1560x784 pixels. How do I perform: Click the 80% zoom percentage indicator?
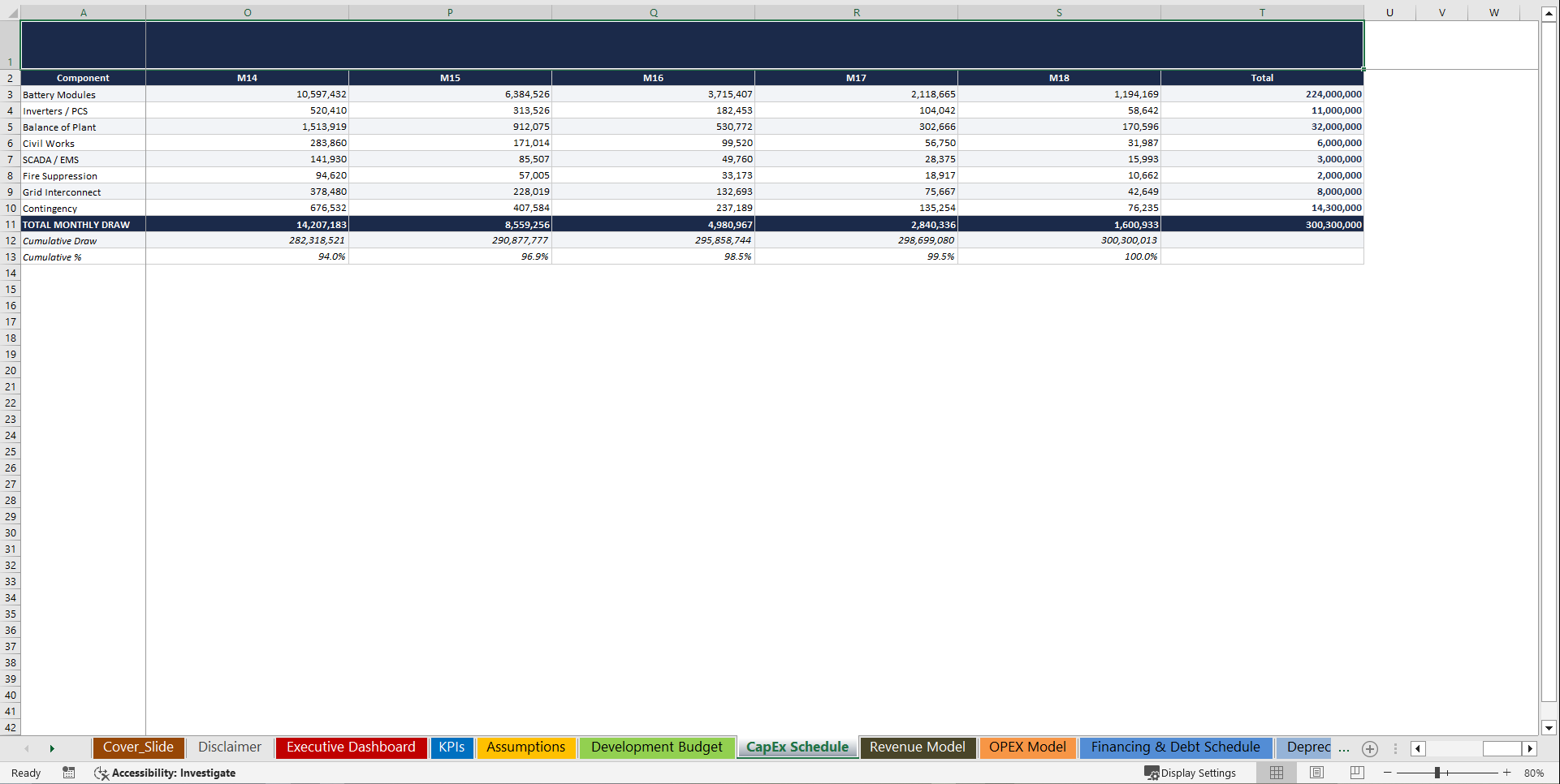[1535, 773]
